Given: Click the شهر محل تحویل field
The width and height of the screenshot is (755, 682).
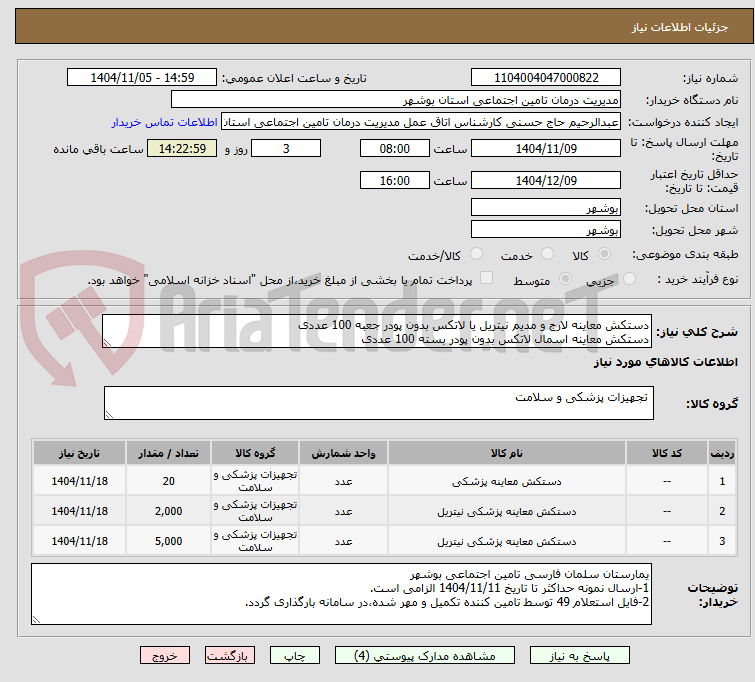Looking at the screenshot, I should 546,230.
